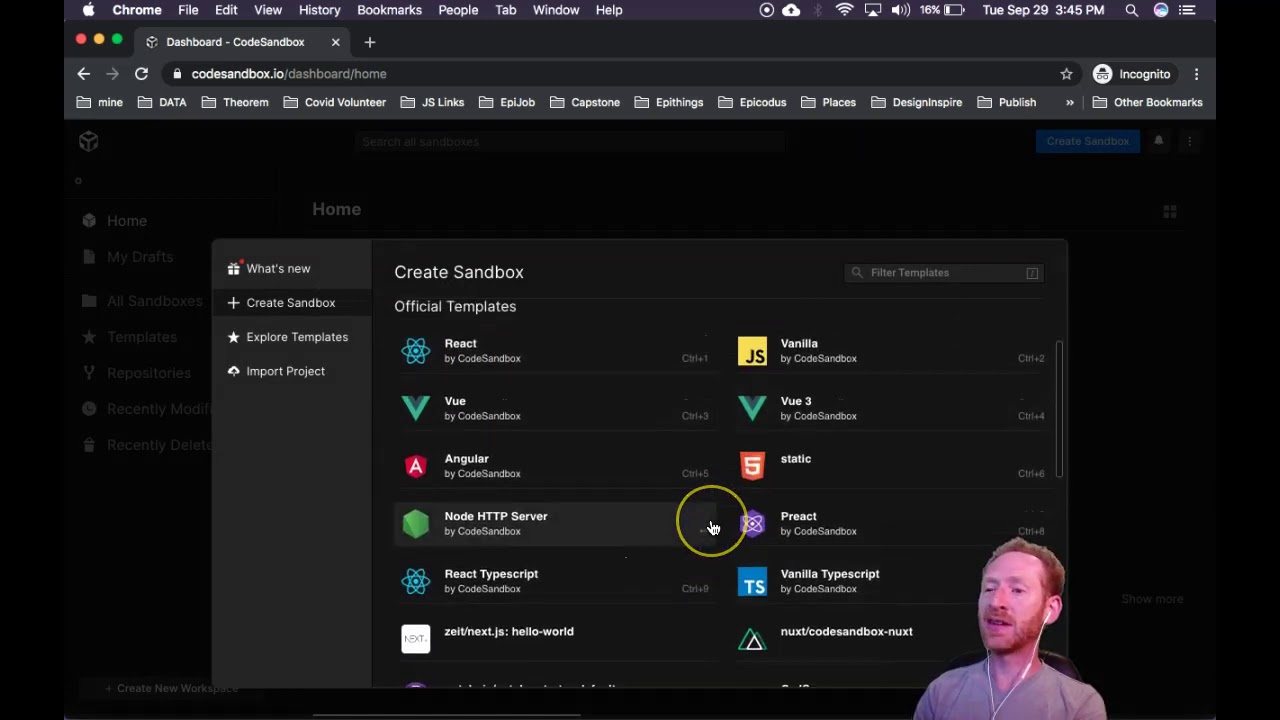
Task: Open the notifications bell in dashboard header
Action: (x=1159, y=141)
